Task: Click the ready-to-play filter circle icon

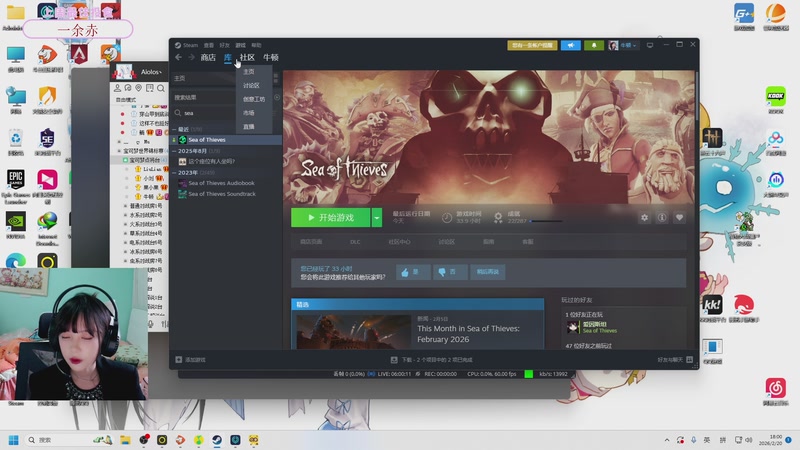Action: tap(277, 97)
